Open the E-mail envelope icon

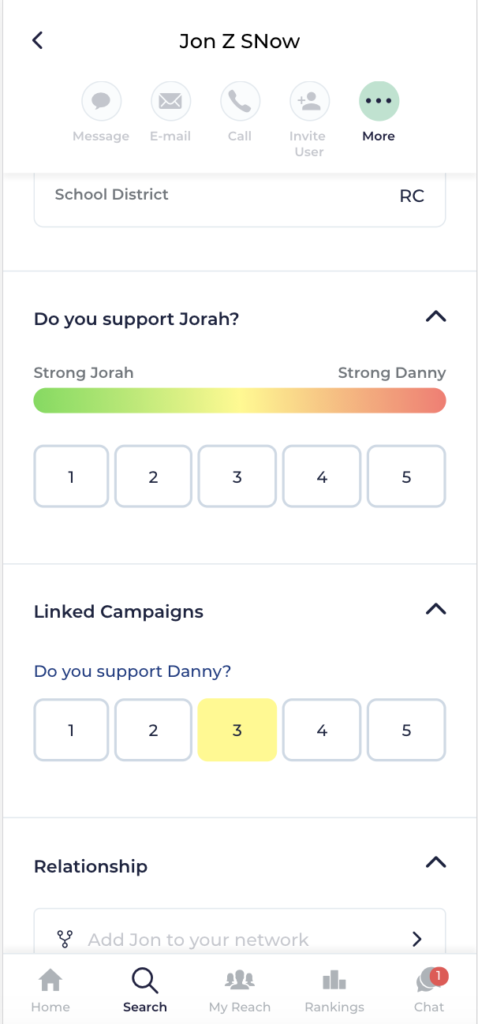170,101
